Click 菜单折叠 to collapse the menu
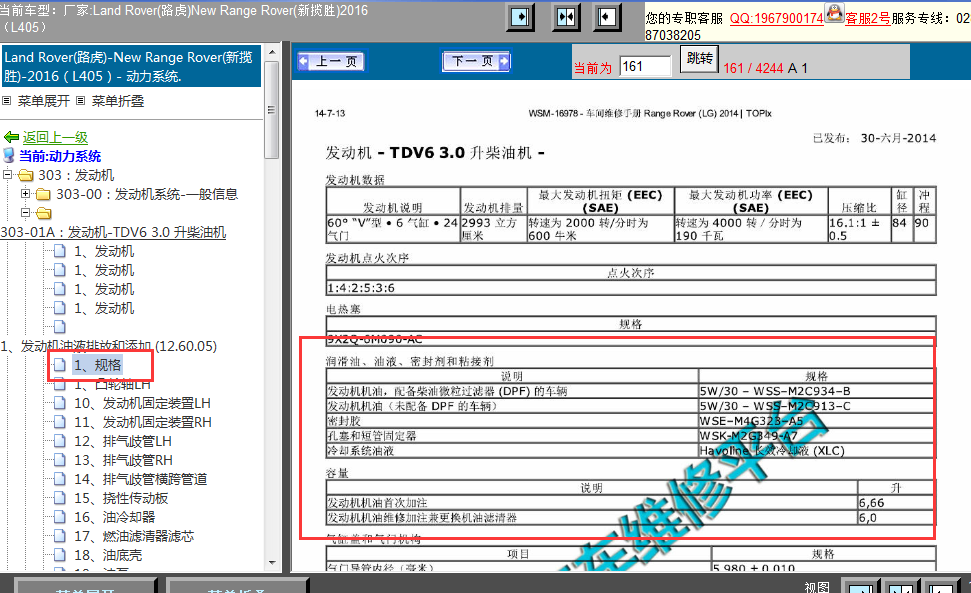971x593 pixels. pyautogui.click(x=118, y=101)
